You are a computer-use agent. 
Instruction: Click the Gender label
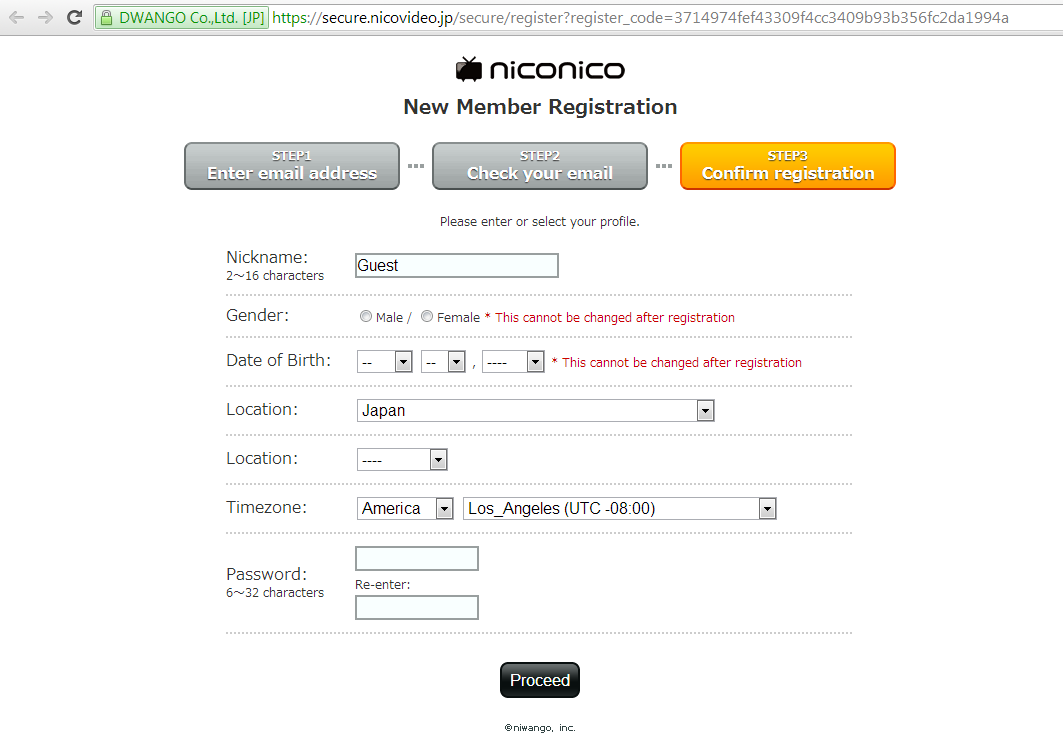coord(258,315)
